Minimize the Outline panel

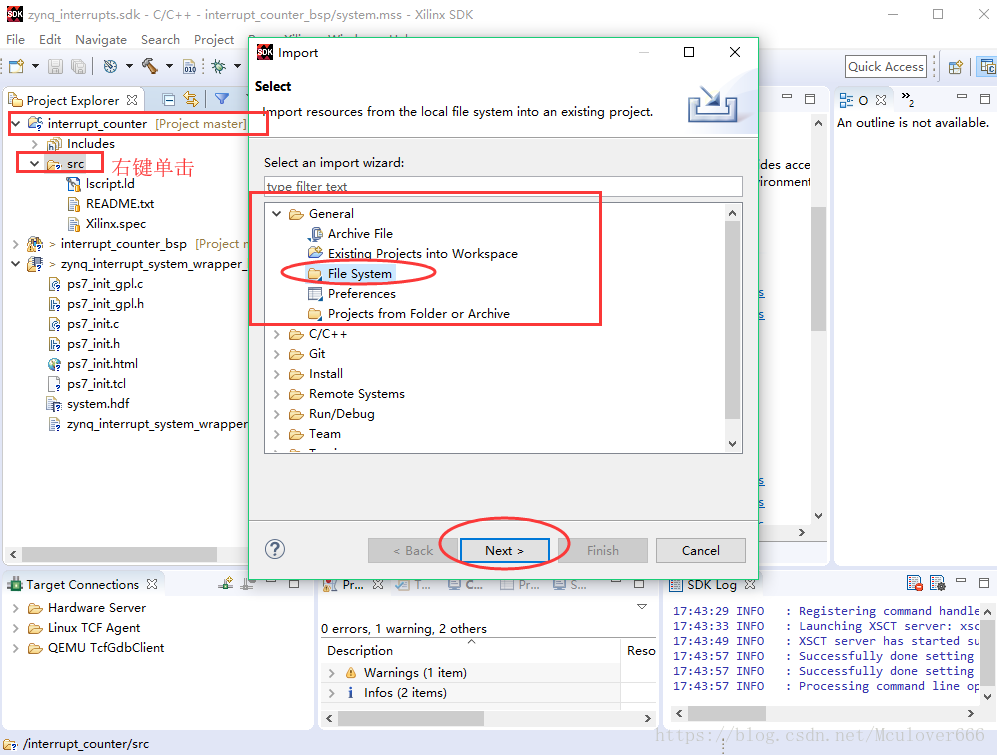click(962, 97)
